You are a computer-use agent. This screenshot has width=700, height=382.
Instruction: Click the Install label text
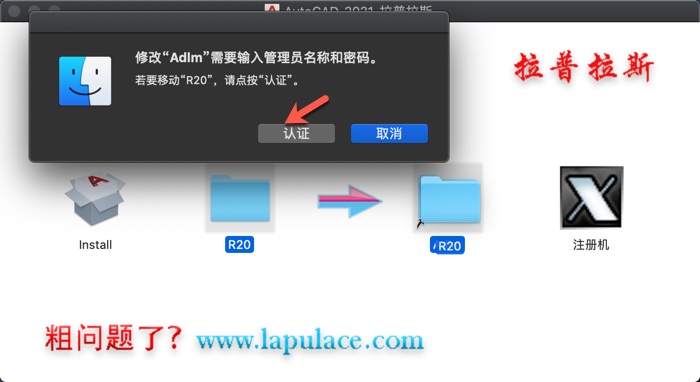coord(95,245)
